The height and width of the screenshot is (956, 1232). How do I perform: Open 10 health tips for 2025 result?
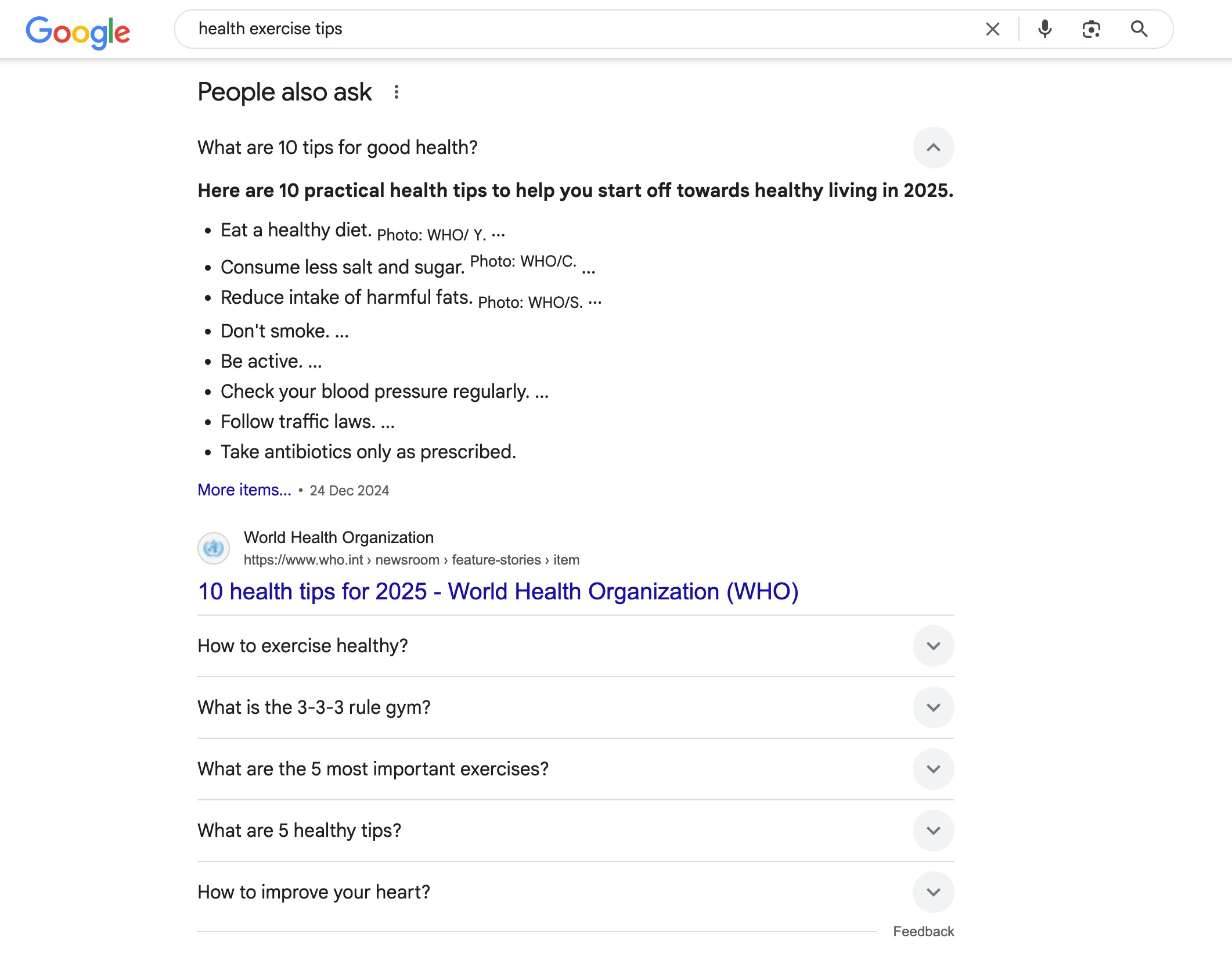click(x=498, y=592)
